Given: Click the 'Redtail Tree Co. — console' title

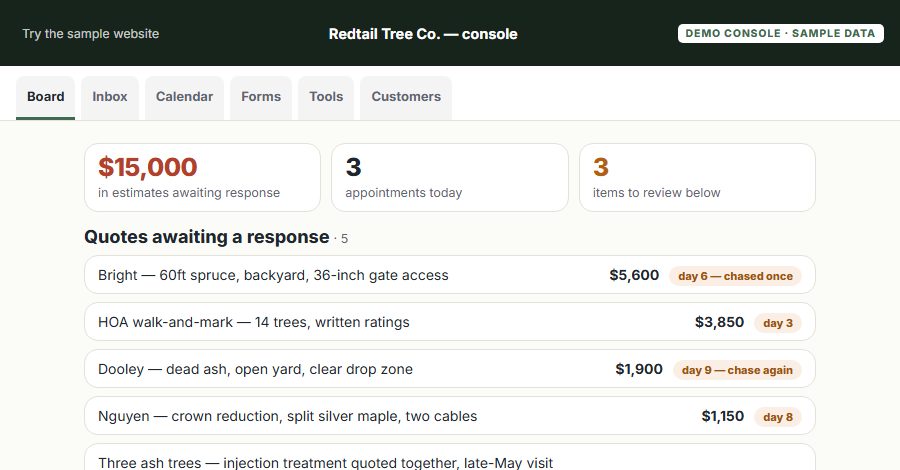Looking at the screenshot, I should coord(423,34).
